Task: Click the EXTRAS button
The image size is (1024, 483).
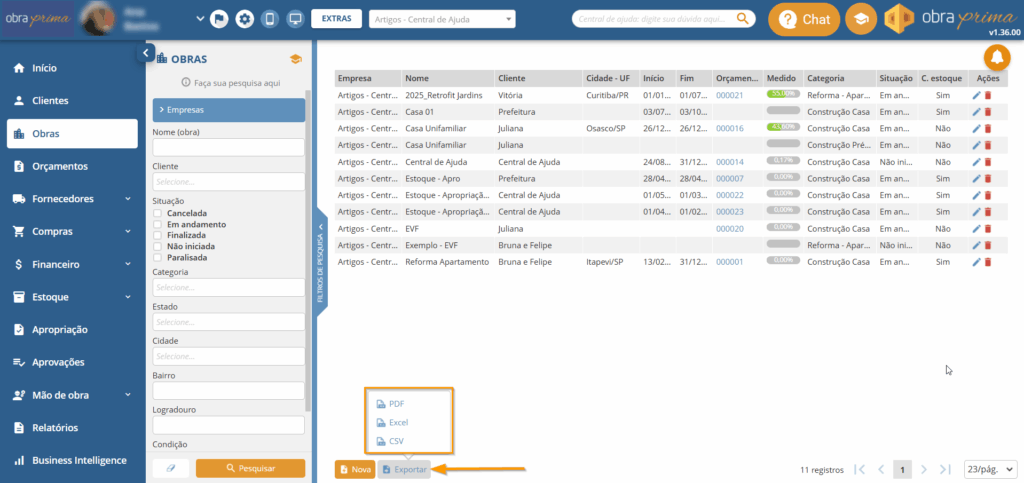Action: [x=336, y=19]
